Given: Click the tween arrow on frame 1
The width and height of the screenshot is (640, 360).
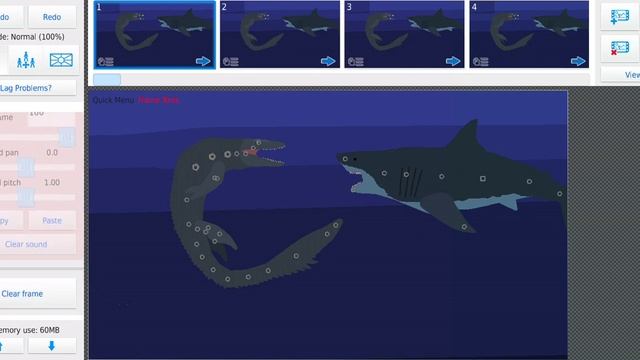Looking at the screenshot, I should pos(203,61).
